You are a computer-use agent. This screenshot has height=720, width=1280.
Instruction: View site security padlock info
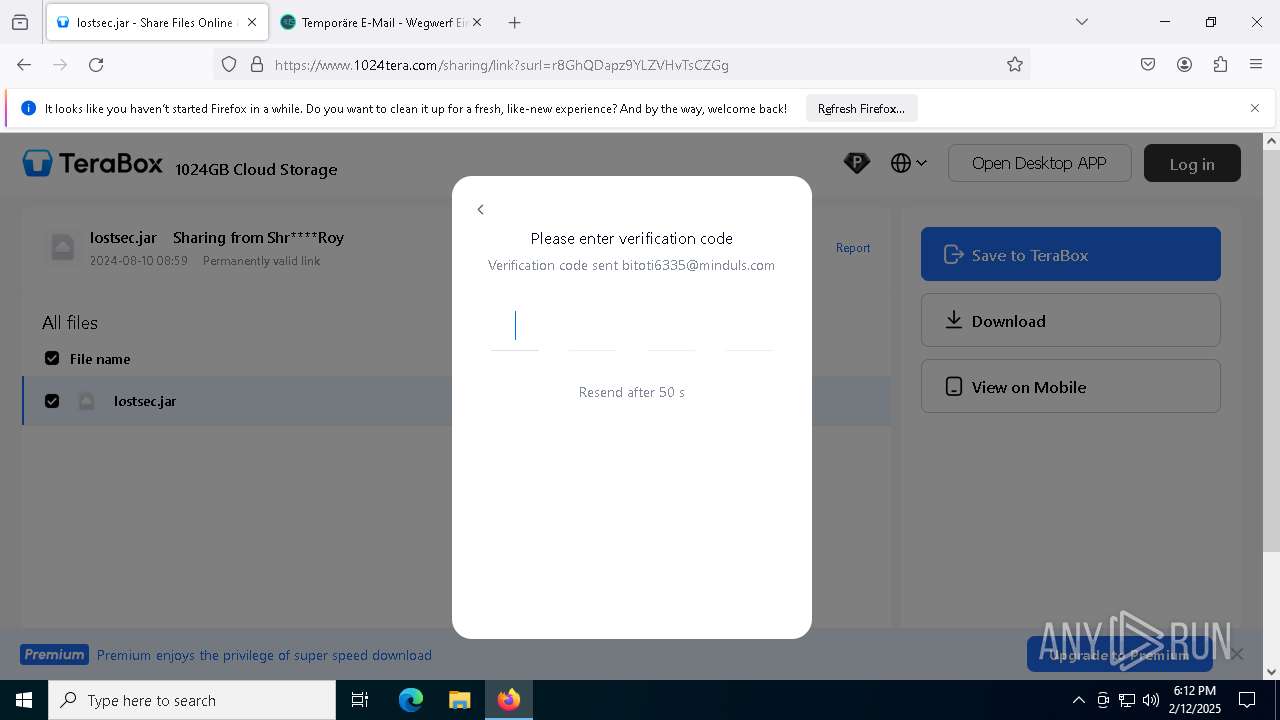click(x=257, y=64)
